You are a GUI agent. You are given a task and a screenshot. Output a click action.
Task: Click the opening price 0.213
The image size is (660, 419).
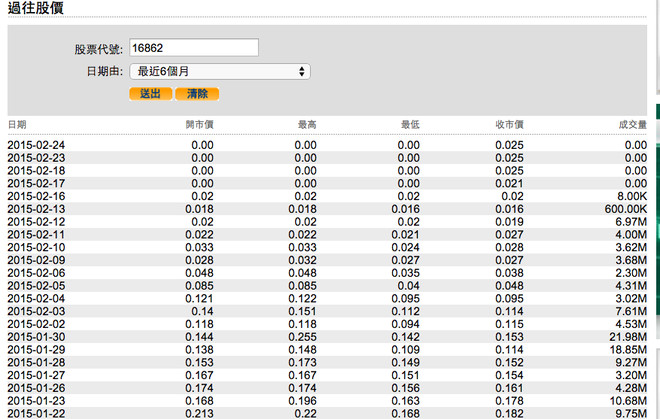tap(199, 414)
